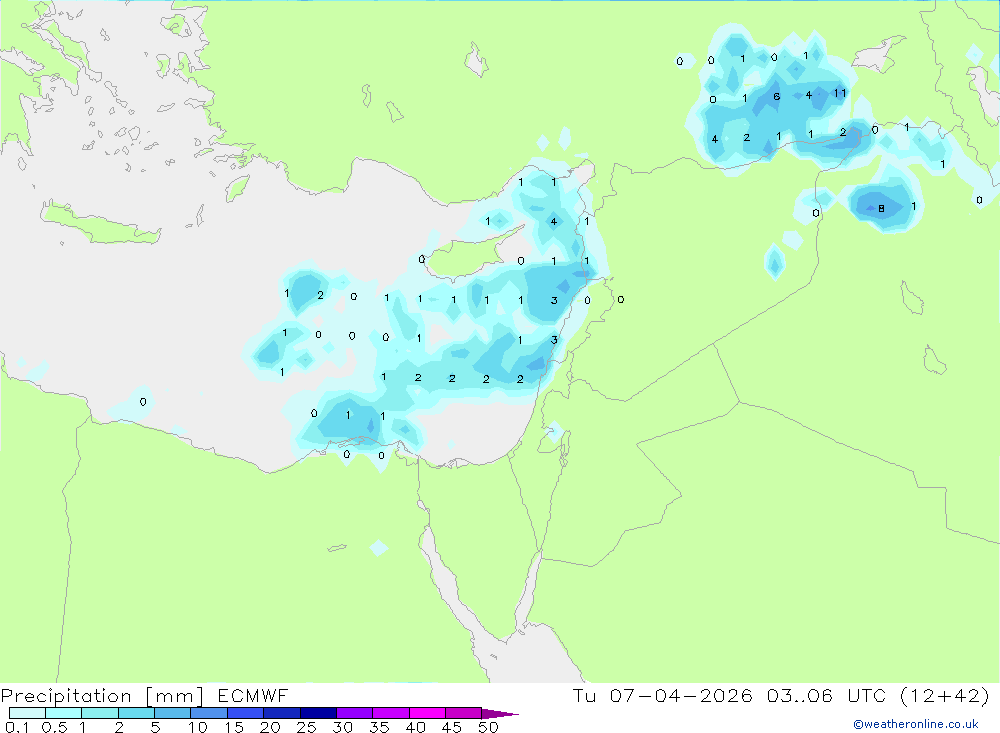Click the legend label '35'

(x=379, y=727)
